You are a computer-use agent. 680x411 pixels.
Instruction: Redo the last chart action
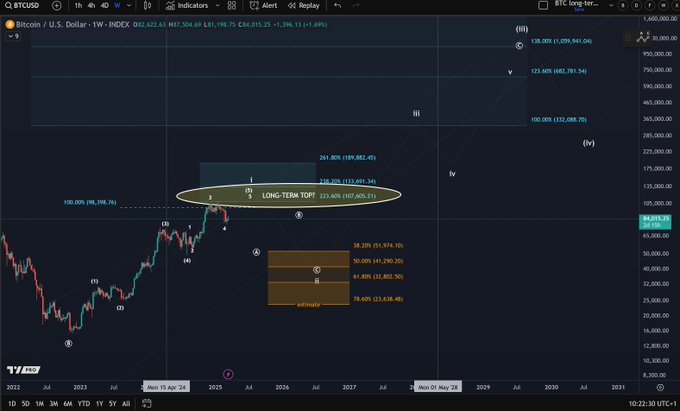[x=356, y=6]
